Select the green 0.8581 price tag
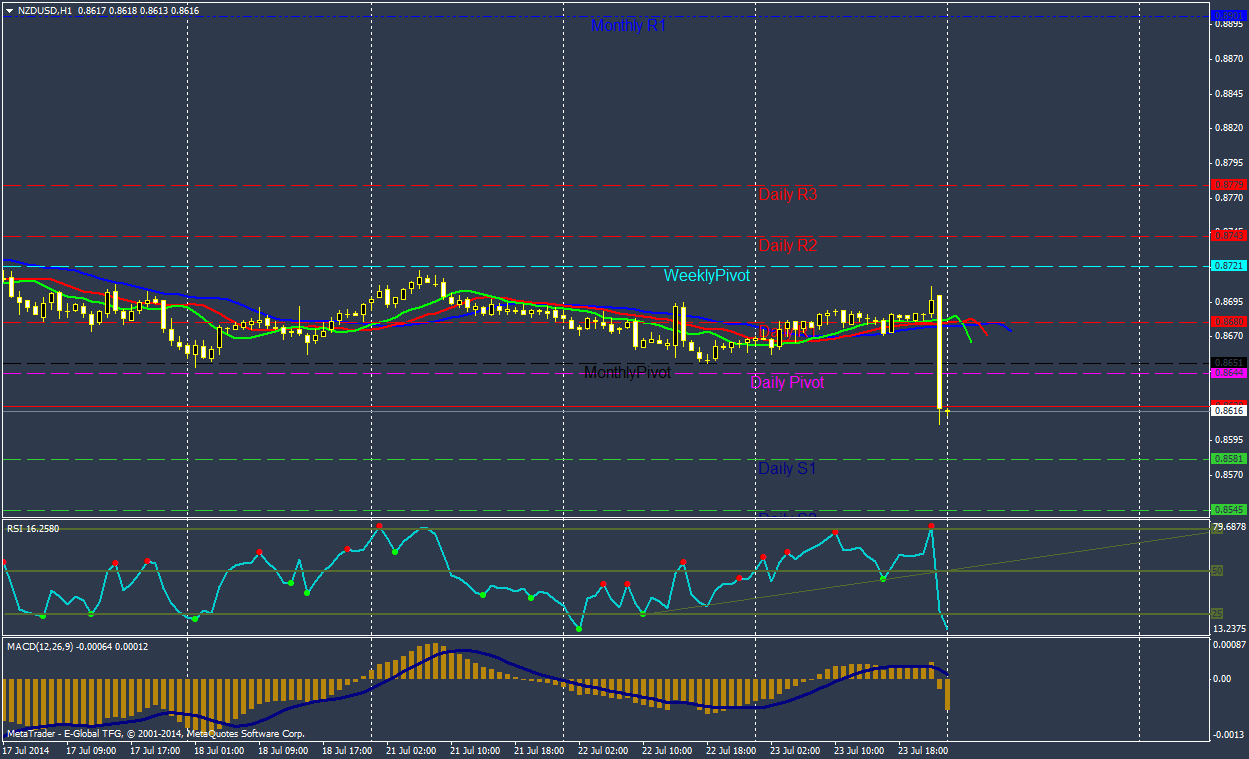Image resolution: width=1249 pixels, height=759 pixels. point(1228,459)
